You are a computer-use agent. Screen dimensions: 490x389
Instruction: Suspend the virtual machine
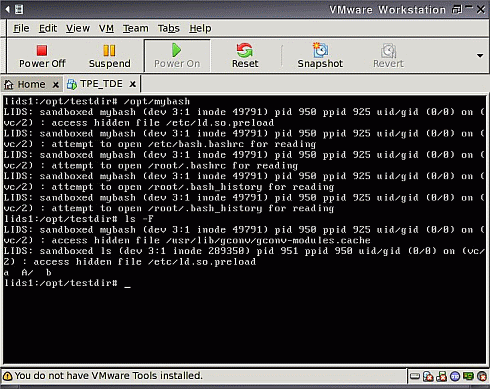click(109, 56)
